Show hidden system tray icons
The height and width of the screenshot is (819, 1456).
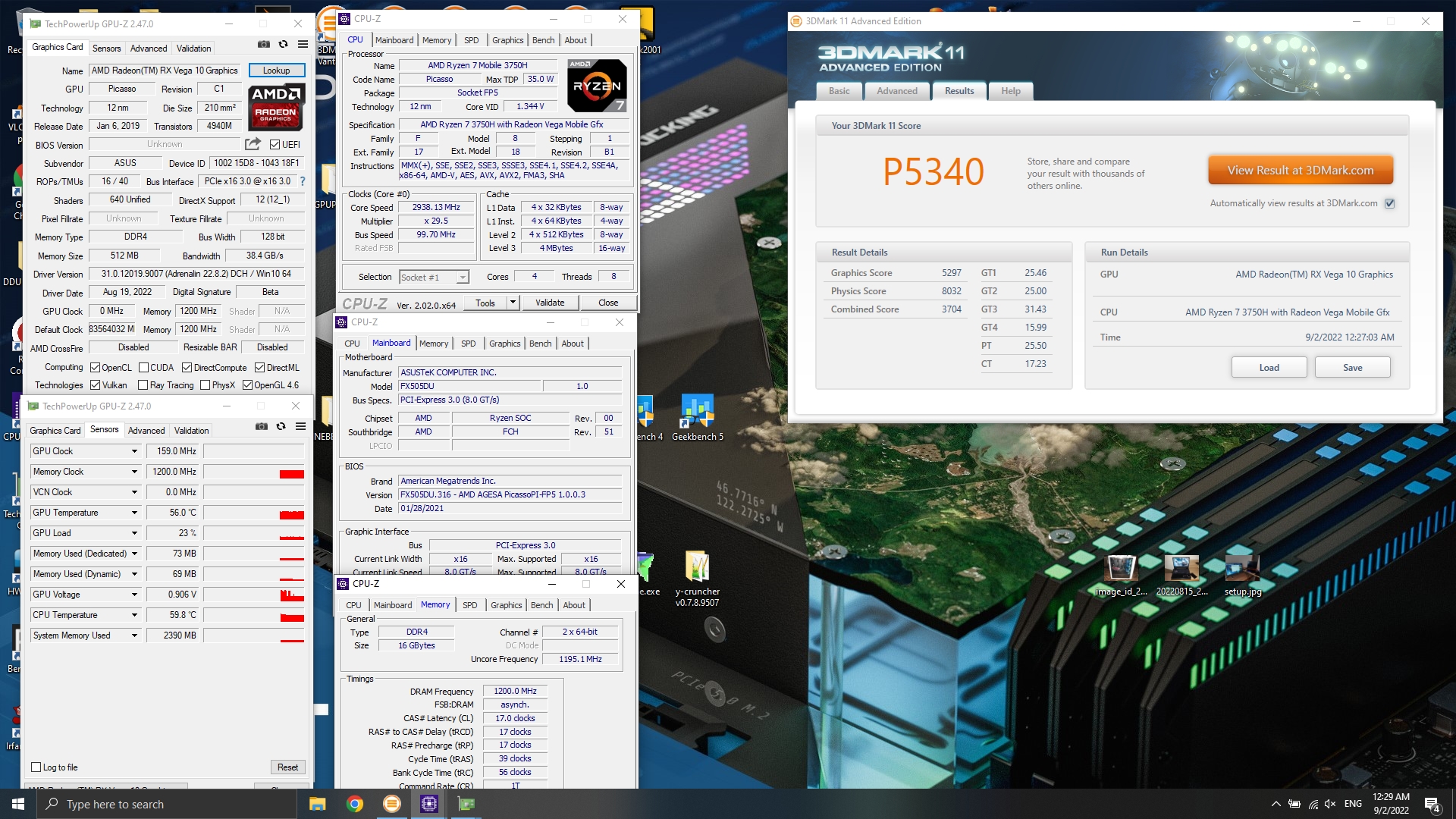1276,804
